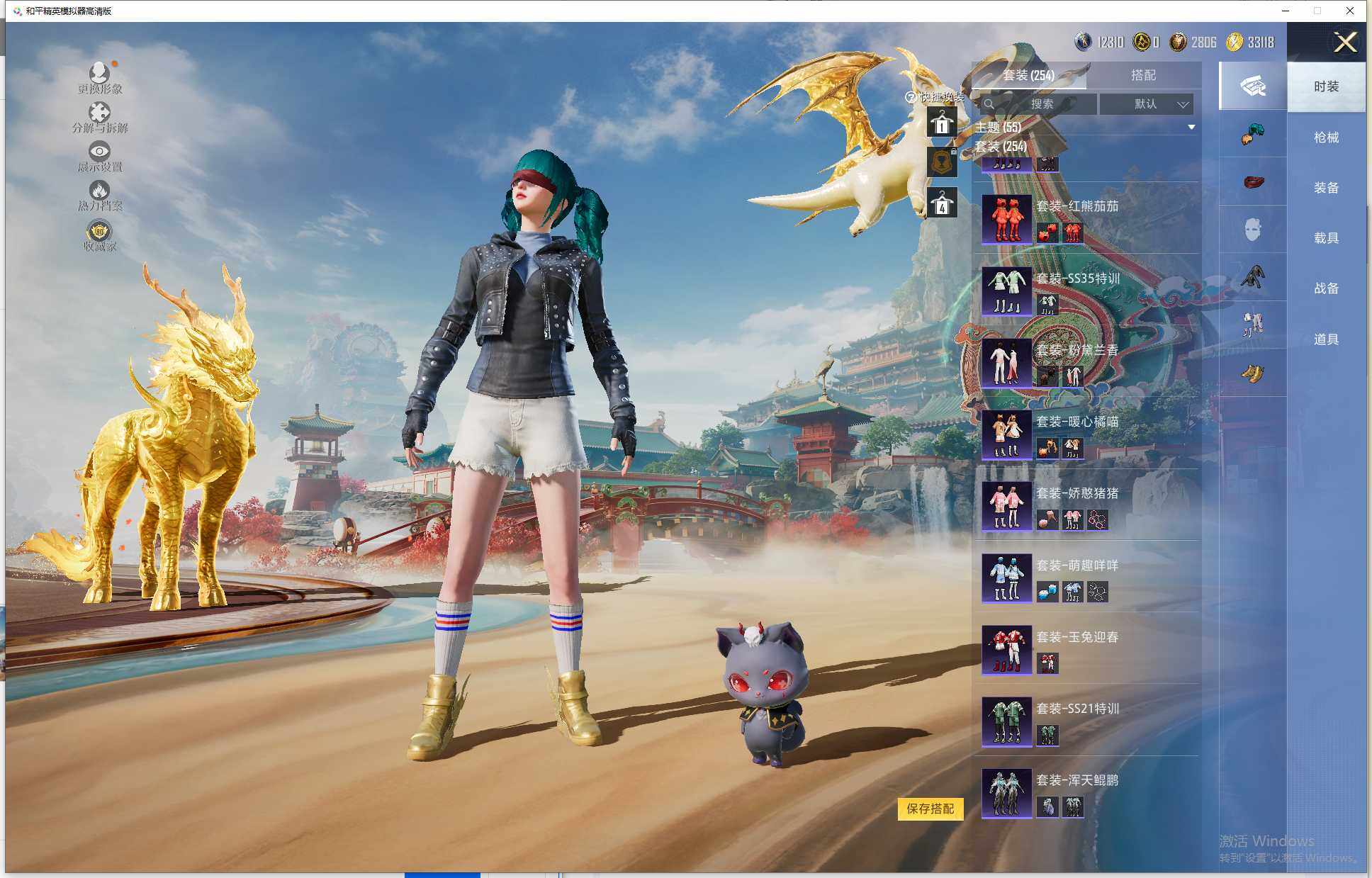1372x878 pixels.
Task: Click the 保存搭配 save button
Action: click(x=930, y=809)
